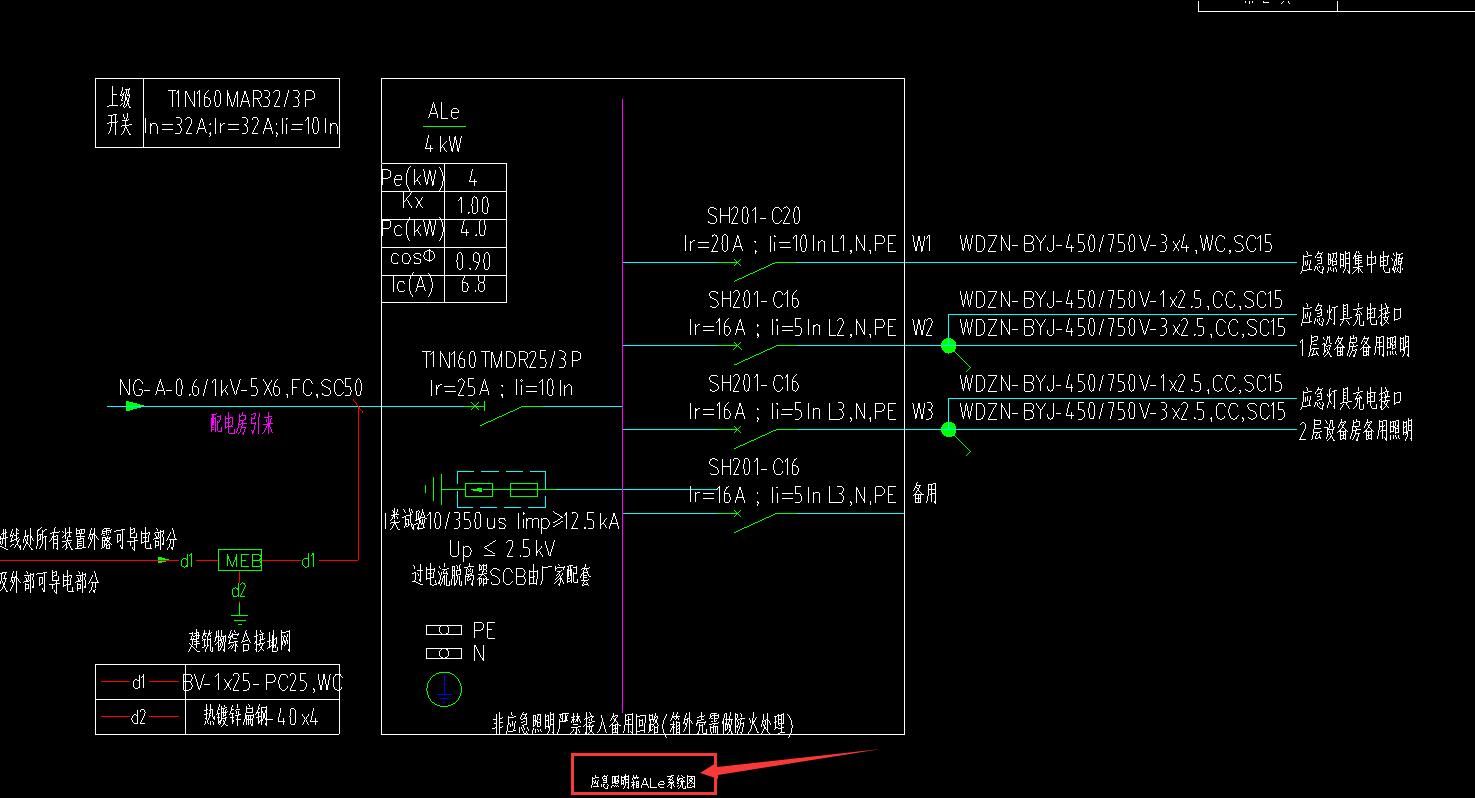This screenshot has height=798, width=1475.
Task: Select text T1N160 MAR32/3P
Action: point(242,98)
